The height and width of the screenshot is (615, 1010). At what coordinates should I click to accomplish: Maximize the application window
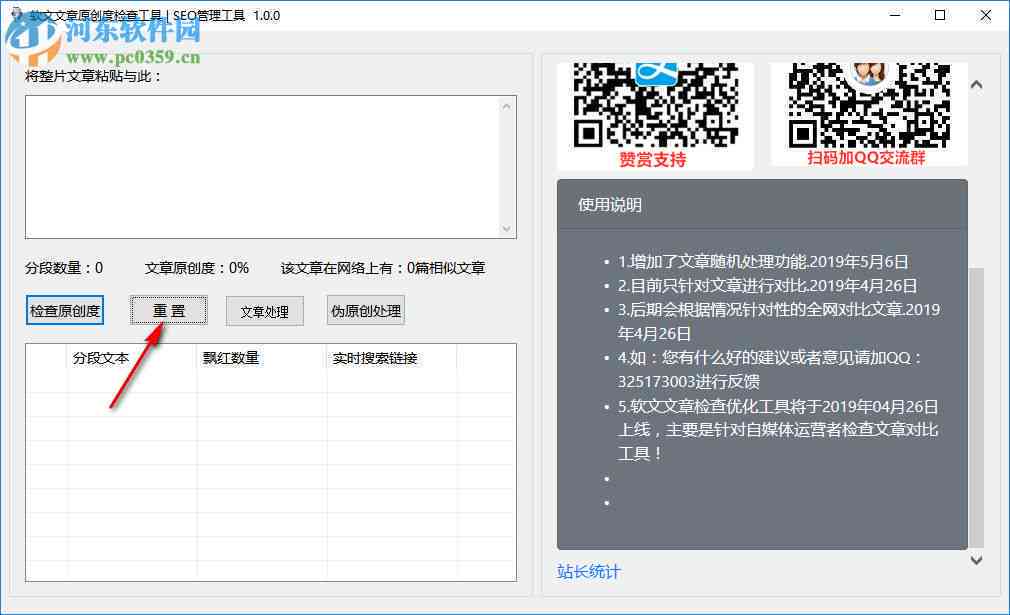[940, 15]
